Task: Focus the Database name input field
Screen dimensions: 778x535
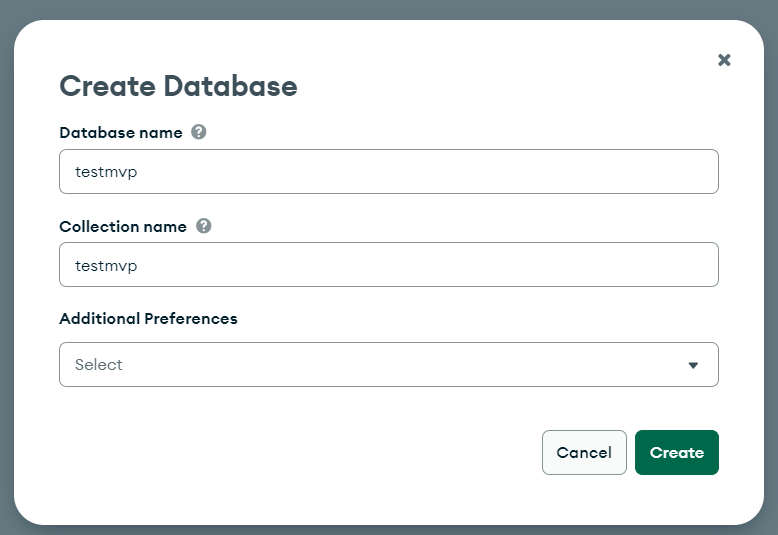Action: click(388, 171)
